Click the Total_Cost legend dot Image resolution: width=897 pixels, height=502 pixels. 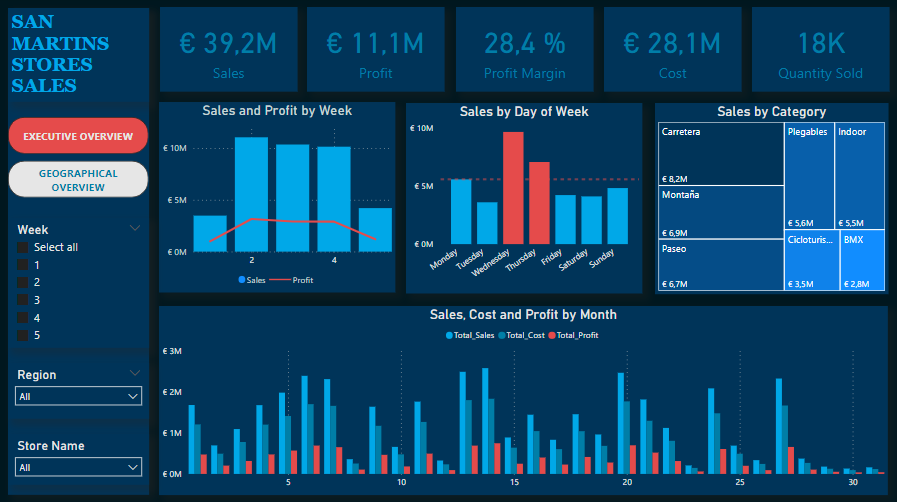pyautogui.click(x=502, y=335)
